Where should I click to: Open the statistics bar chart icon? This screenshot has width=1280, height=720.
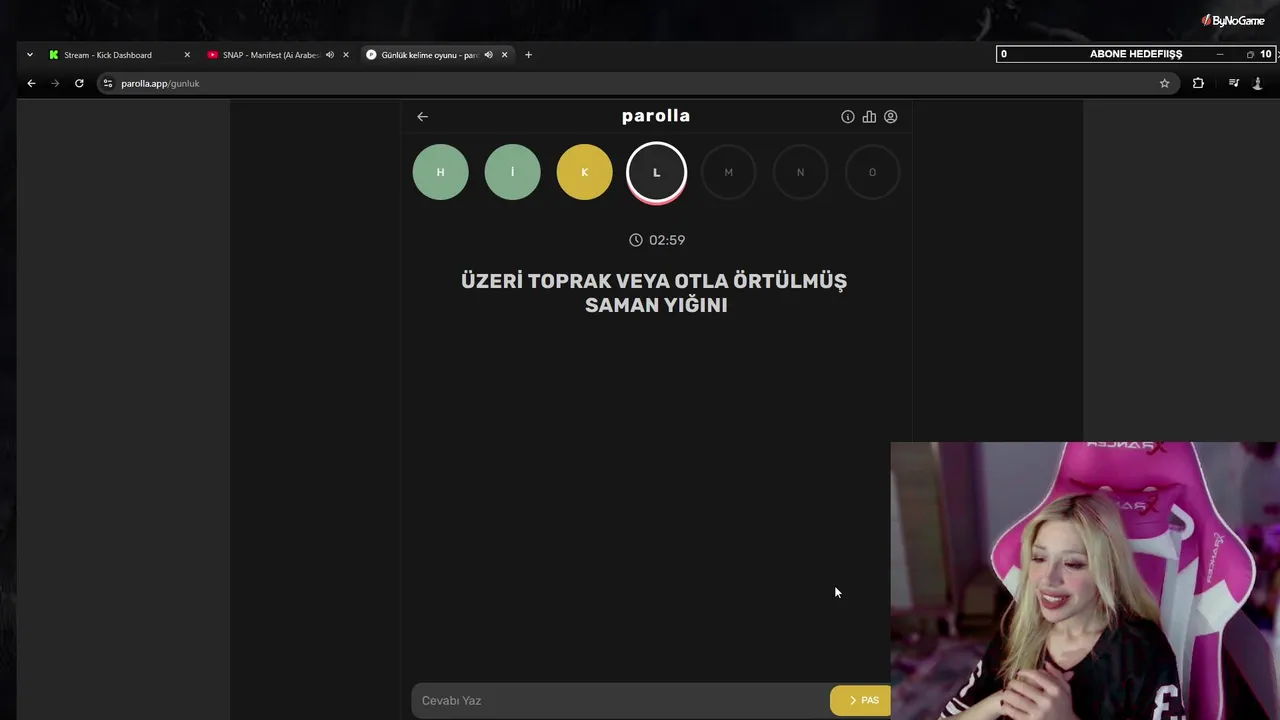tap(869, 117)
